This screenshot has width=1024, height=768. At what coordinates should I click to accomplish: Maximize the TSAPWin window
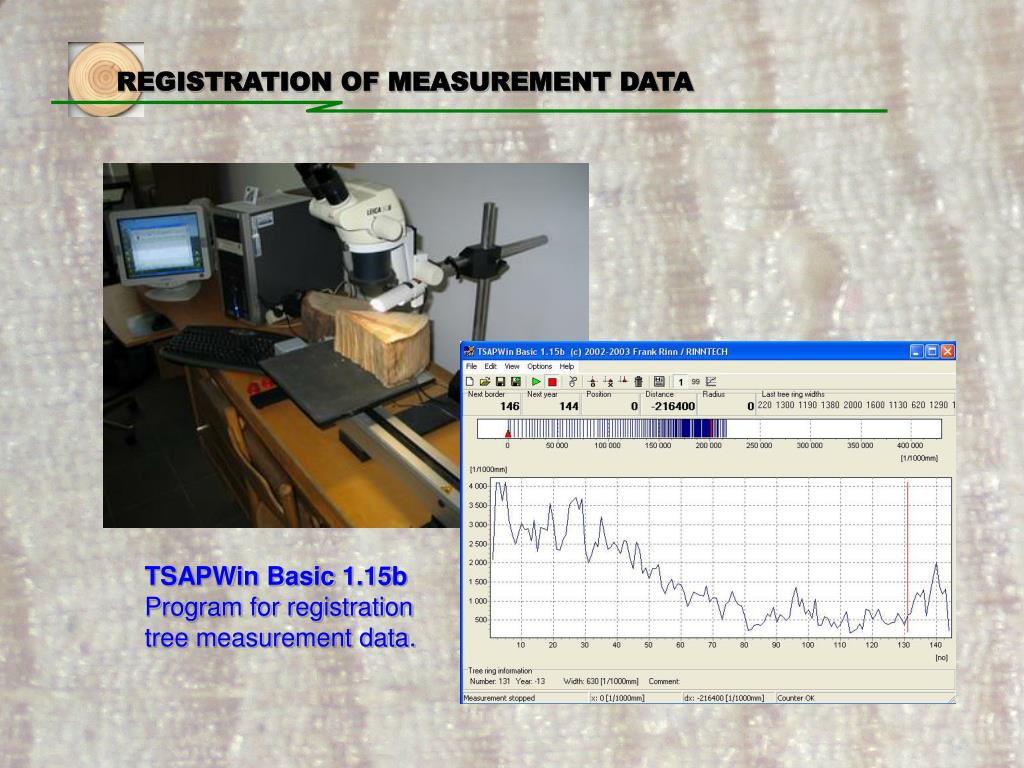[x=932, y=351]
